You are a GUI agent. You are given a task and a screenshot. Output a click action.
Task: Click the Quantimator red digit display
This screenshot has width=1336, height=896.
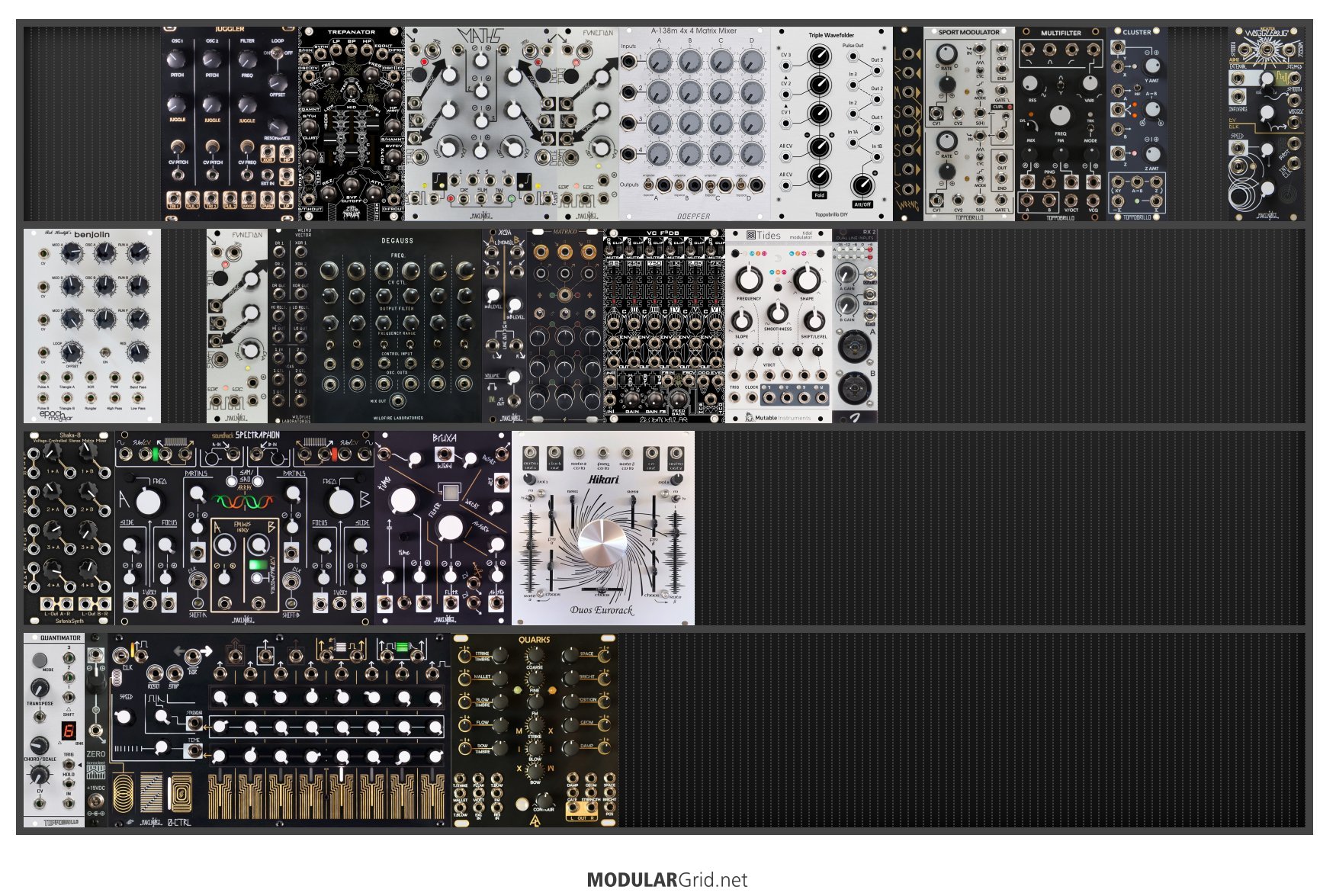point(69,731)
